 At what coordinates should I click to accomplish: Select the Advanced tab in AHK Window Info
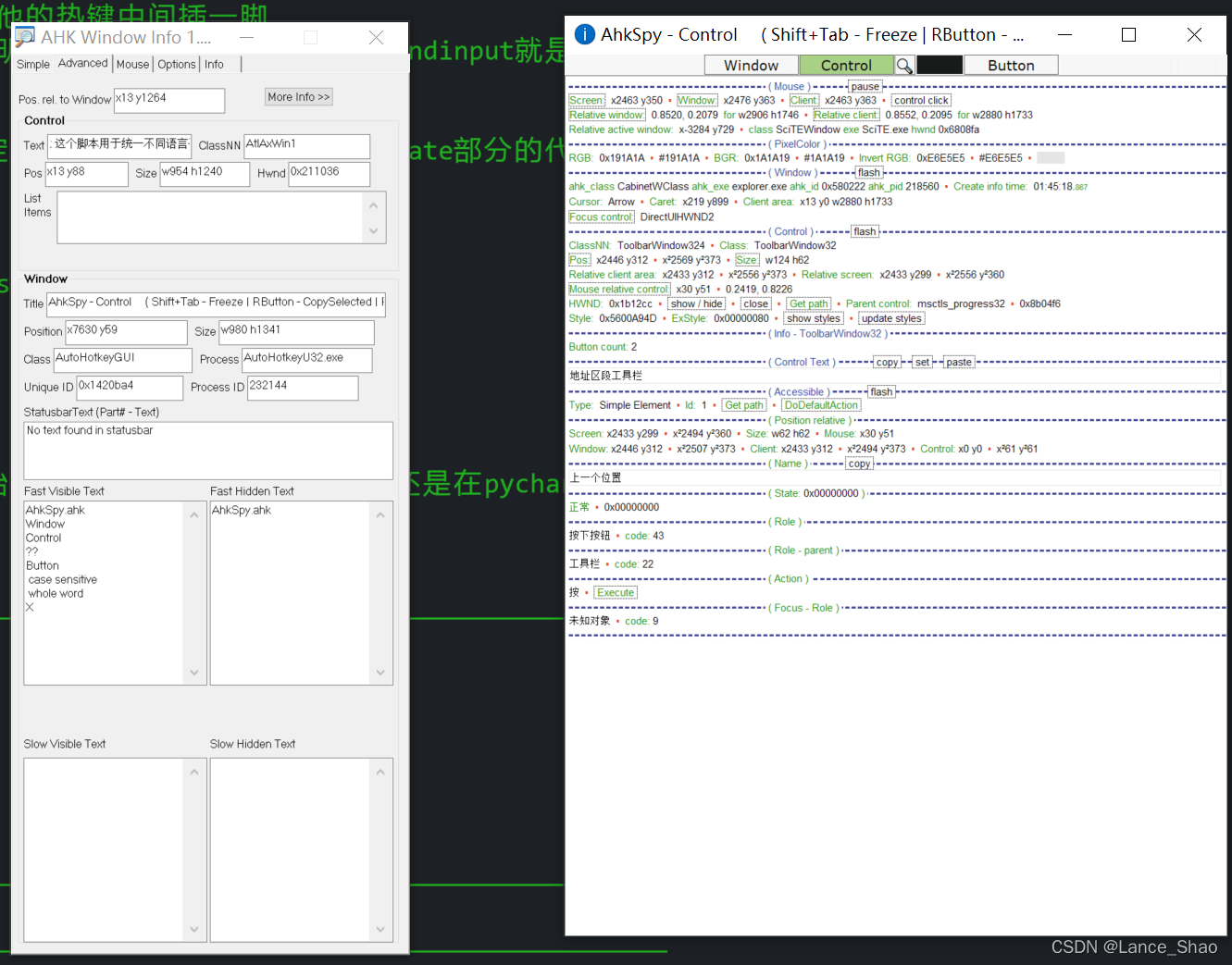tap(82, 63)
